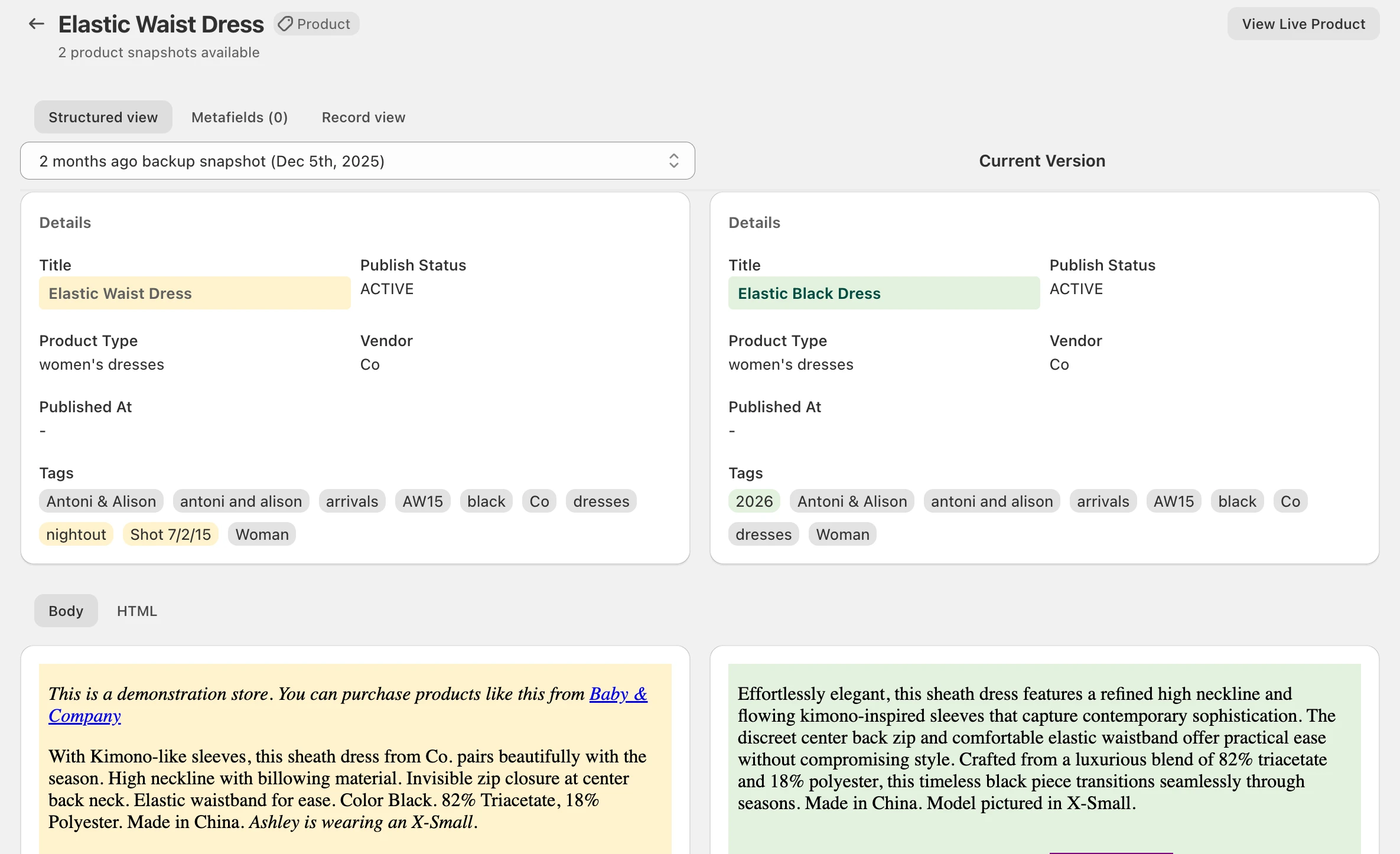Click the View Live Product button
This screenshot has height=854, width=1400.
point(1303,24)
